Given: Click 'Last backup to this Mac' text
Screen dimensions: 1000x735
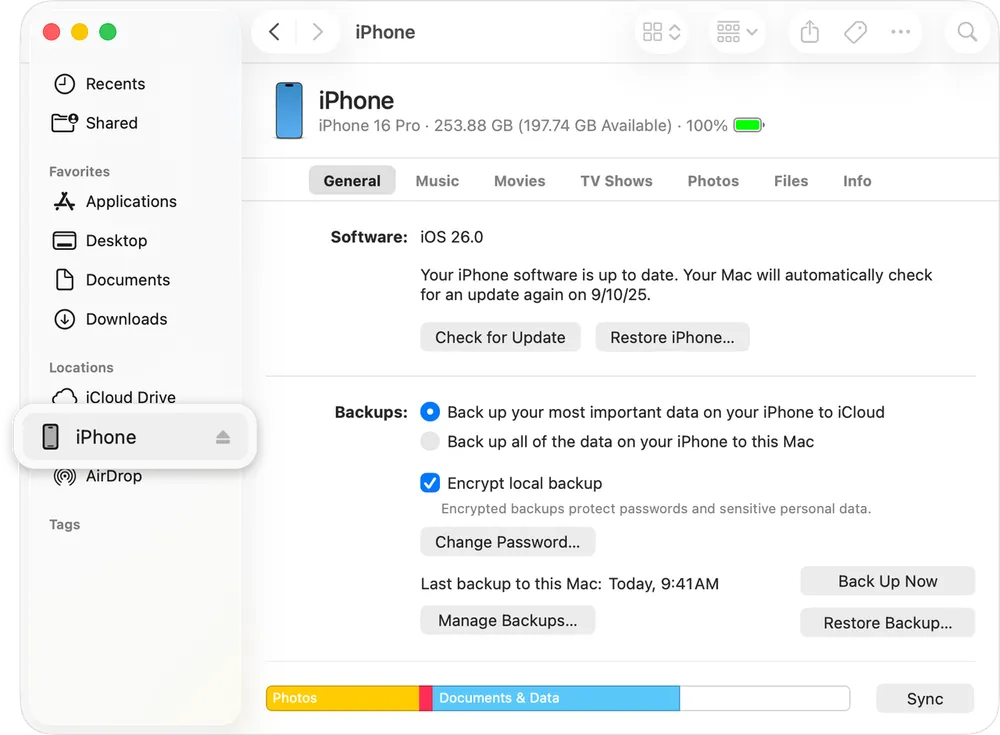Looking at the screenshot, I should click(x=511, y=584).
